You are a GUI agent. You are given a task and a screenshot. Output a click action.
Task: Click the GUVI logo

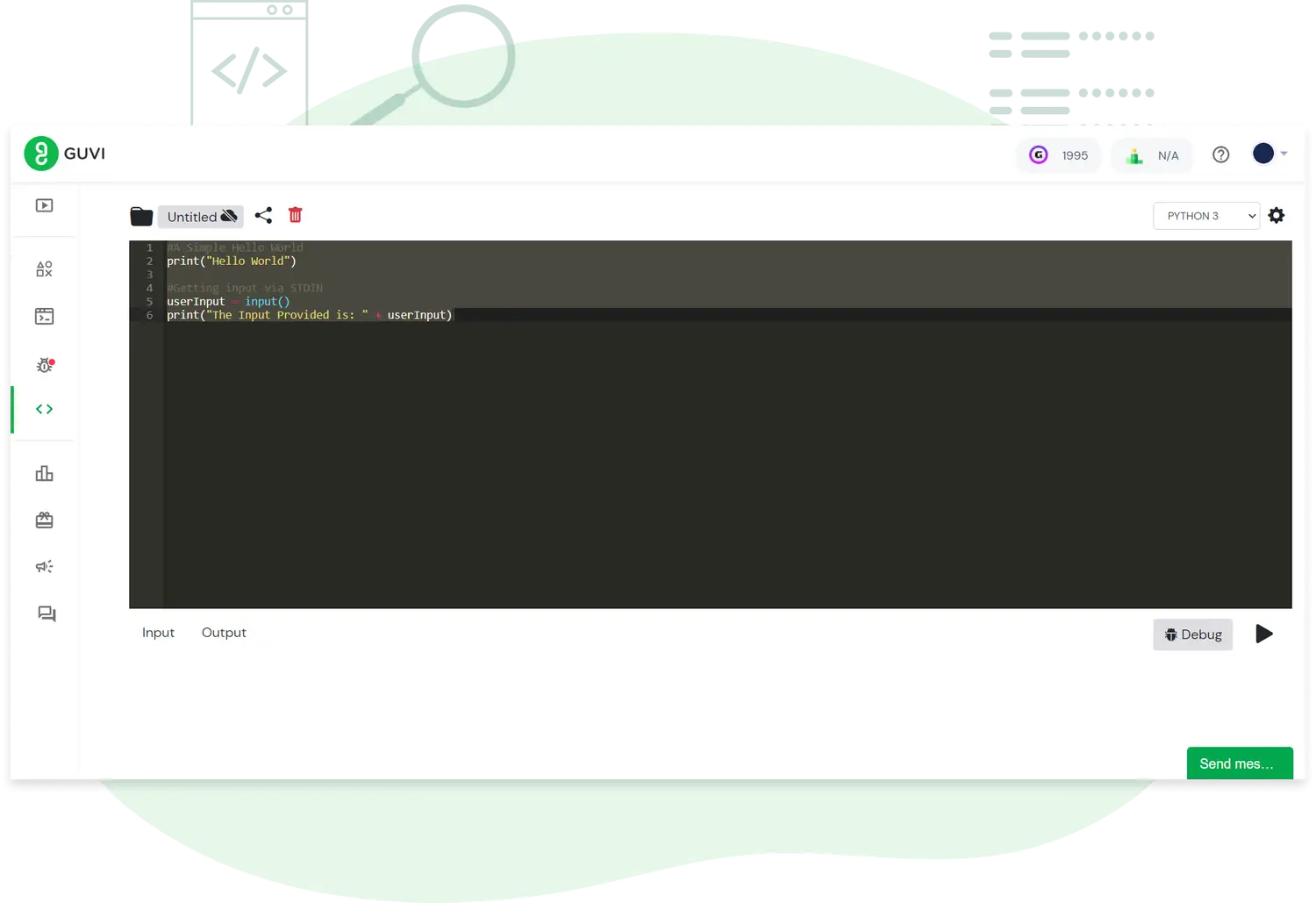click(x=65, y=154)
